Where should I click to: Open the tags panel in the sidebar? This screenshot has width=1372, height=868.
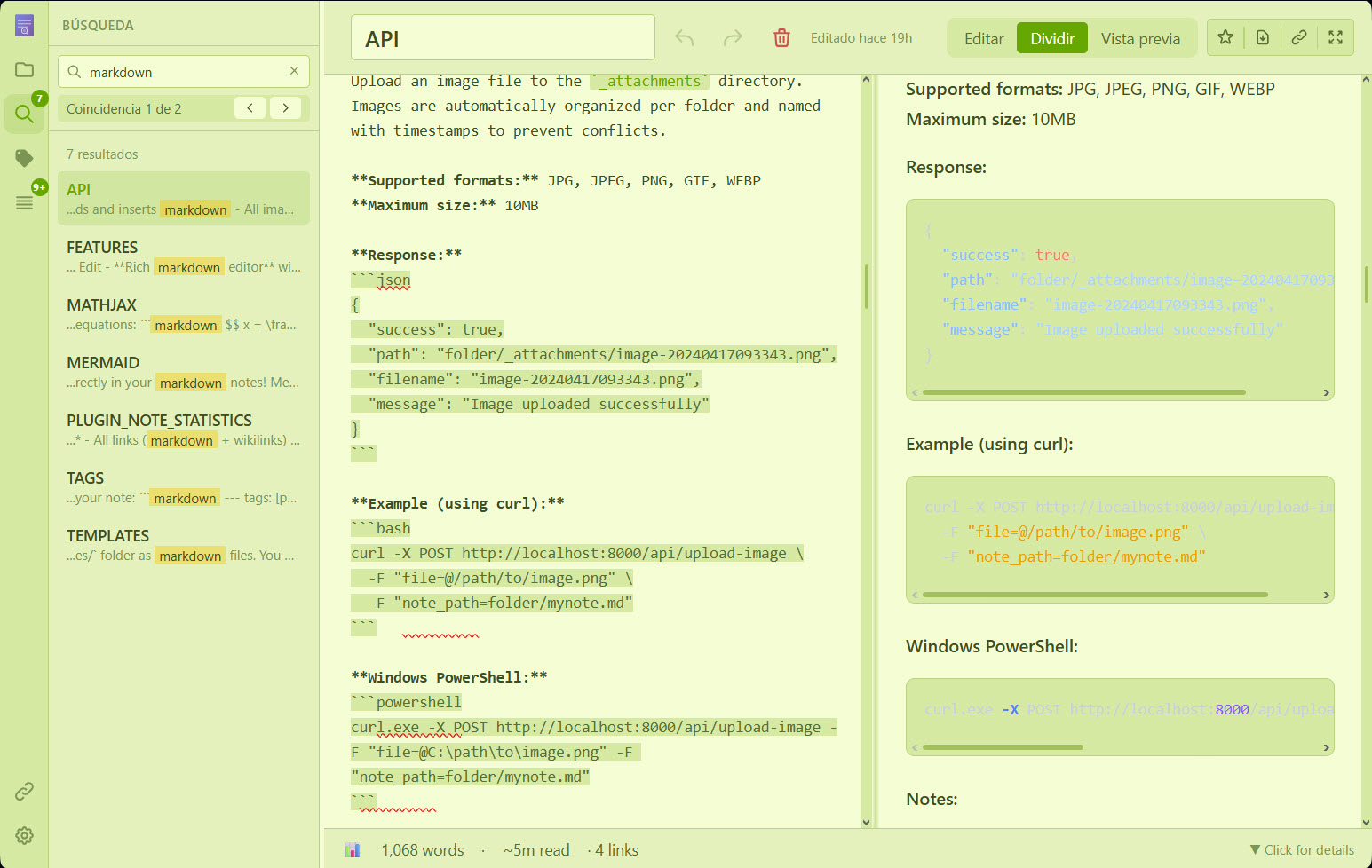click(x=24, y=158)
